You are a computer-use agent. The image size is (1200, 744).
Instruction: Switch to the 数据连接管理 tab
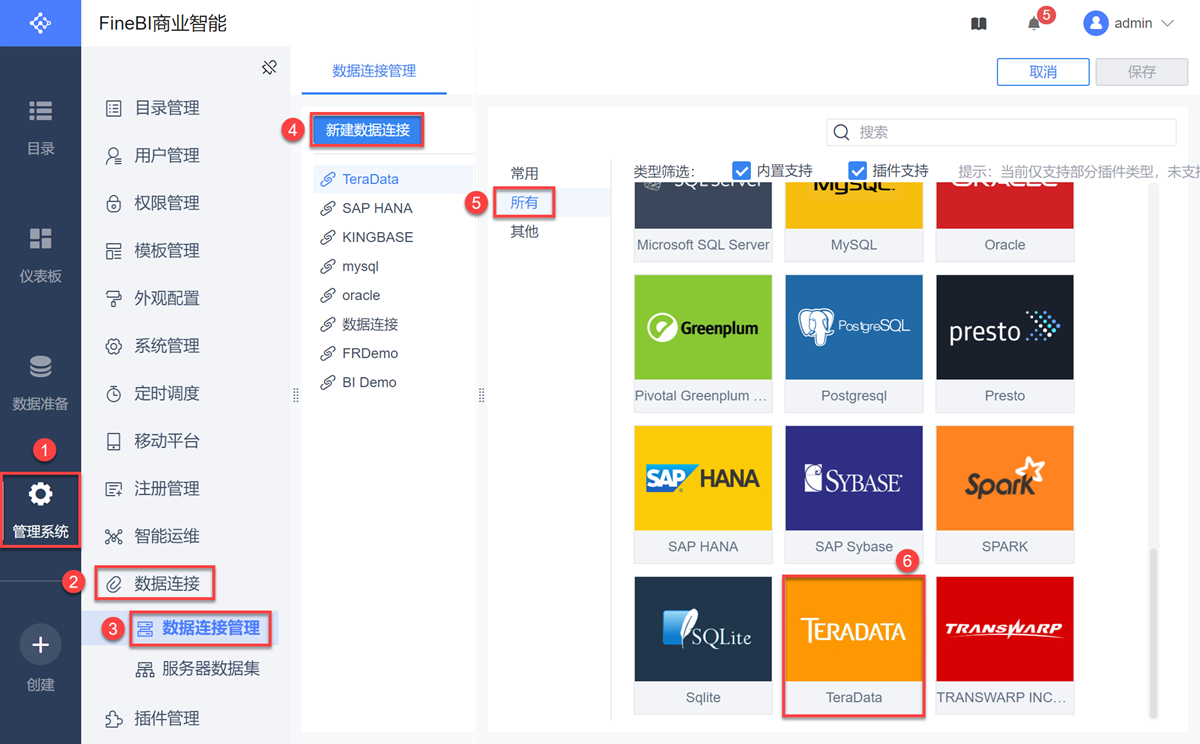374,71
